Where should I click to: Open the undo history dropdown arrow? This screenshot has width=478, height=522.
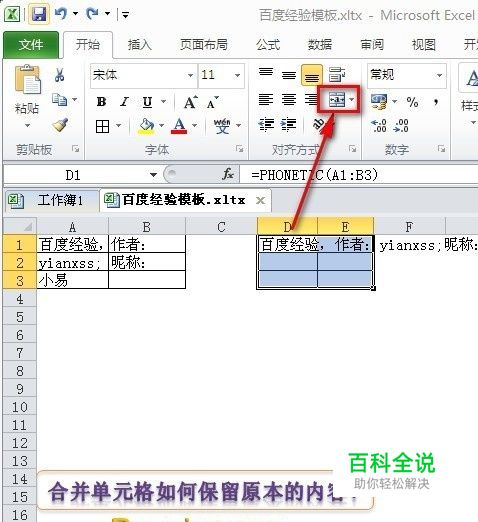click(x=76, y=14)
